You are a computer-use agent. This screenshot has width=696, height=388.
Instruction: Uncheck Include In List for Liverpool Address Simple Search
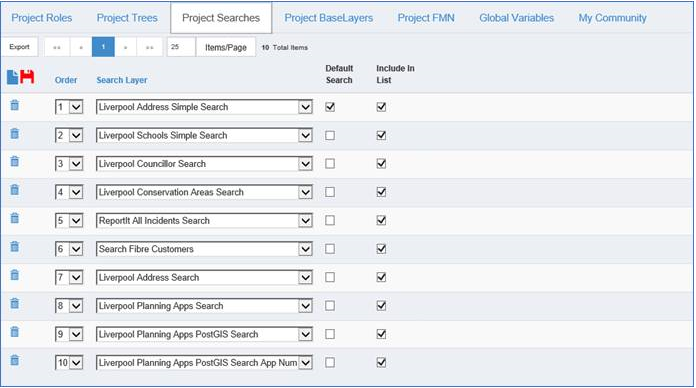pyautogui.click(x=381, y=107)
